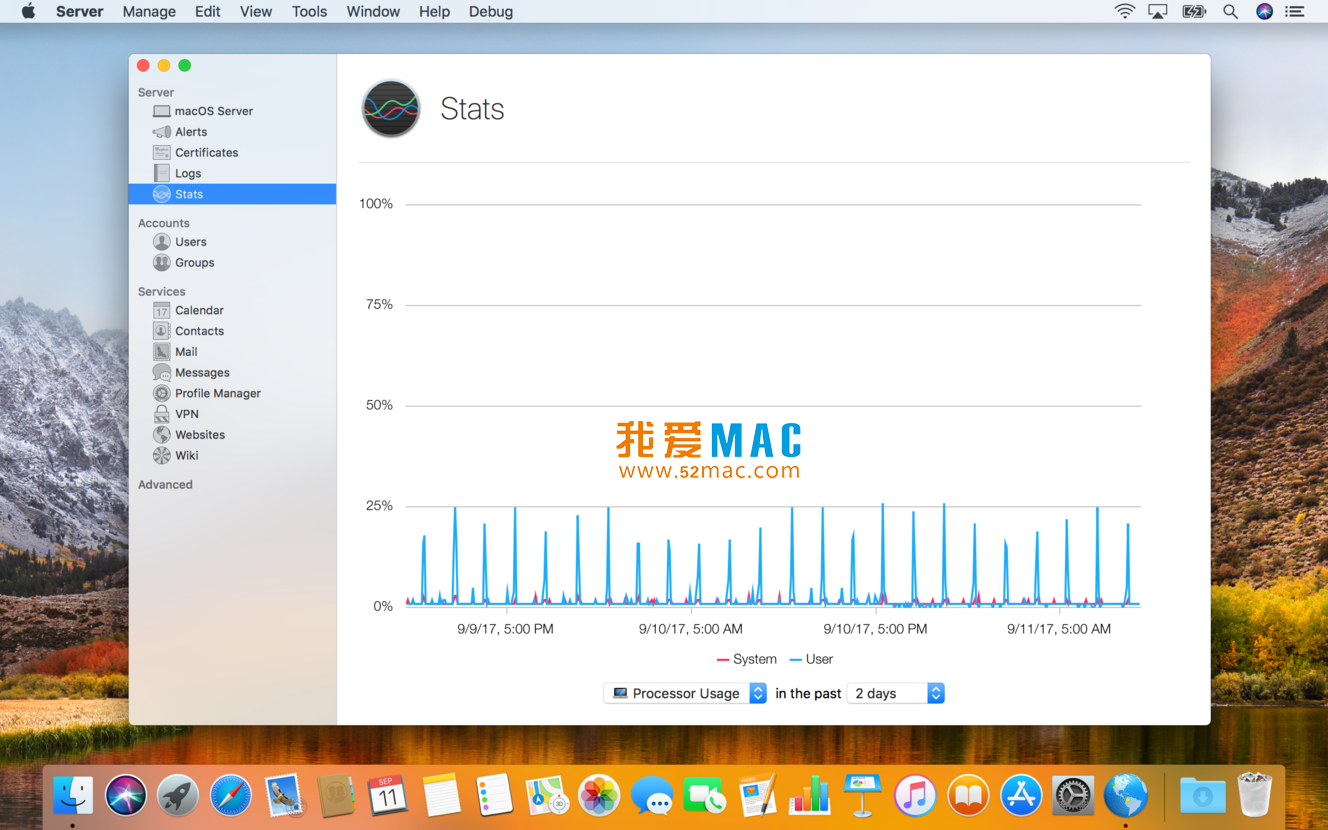Check the battery status icon
This screenshot has width=1328, height=830.
(1194, 11)
